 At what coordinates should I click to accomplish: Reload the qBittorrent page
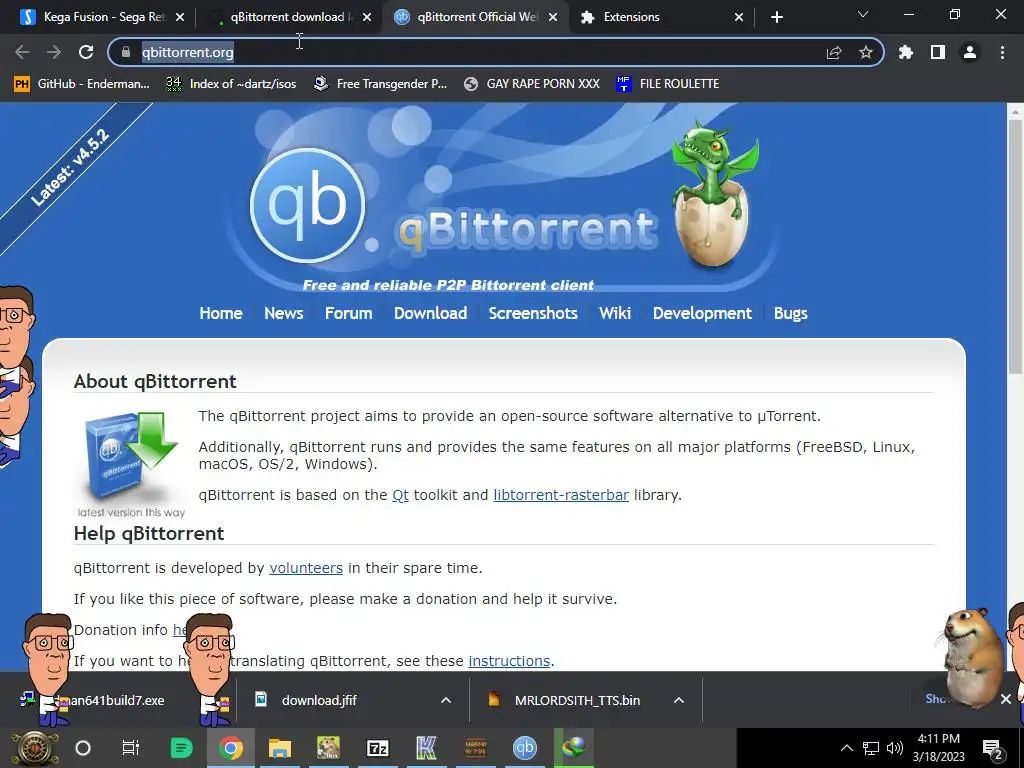click(86, 52)
